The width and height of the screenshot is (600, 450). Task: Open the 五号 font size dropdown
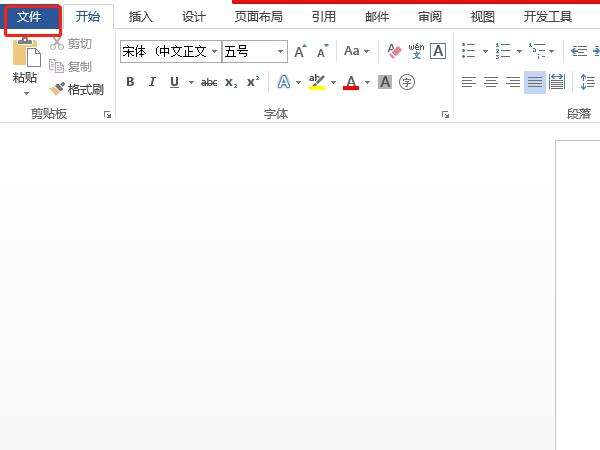[280, 51]
